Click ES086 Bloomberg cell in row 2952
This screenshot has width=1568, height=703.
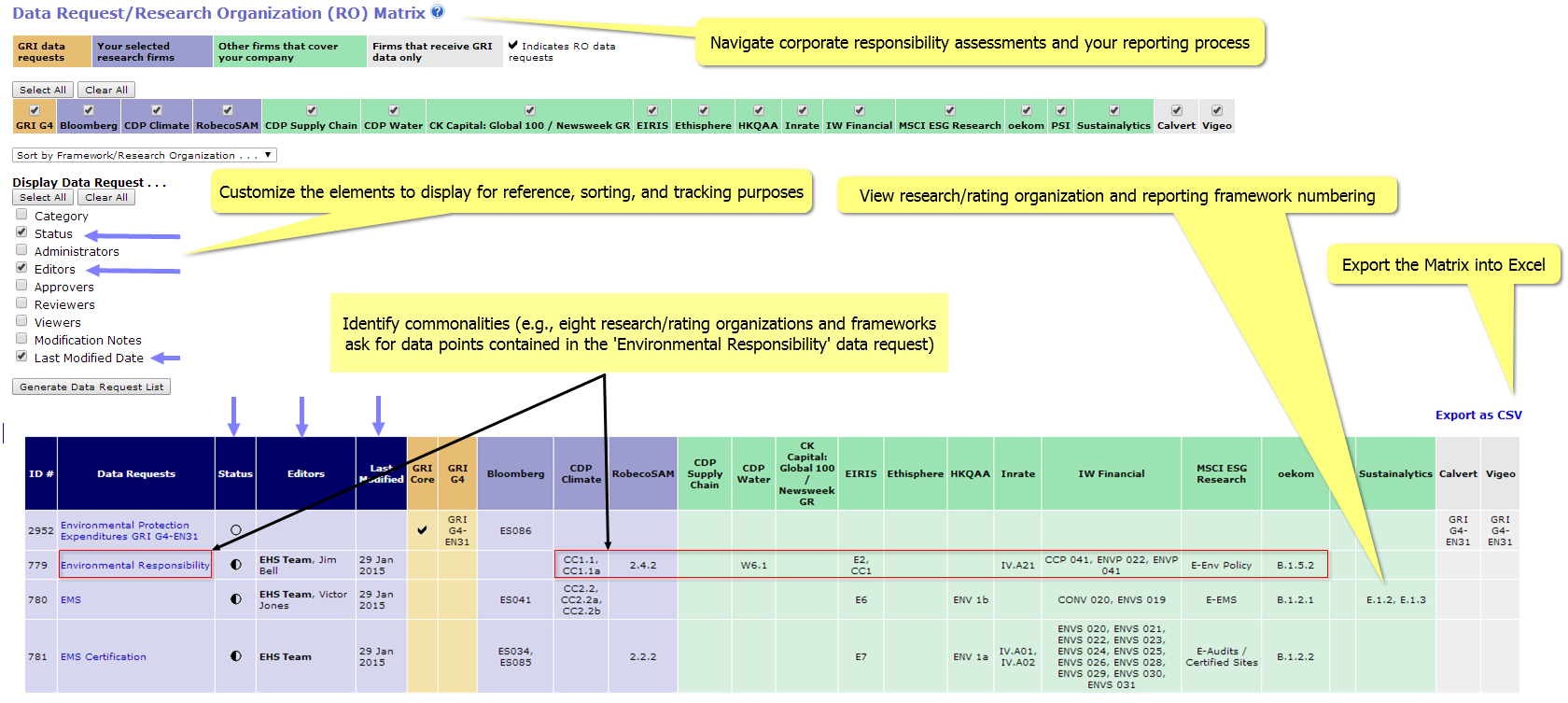(x=515, y=531)
